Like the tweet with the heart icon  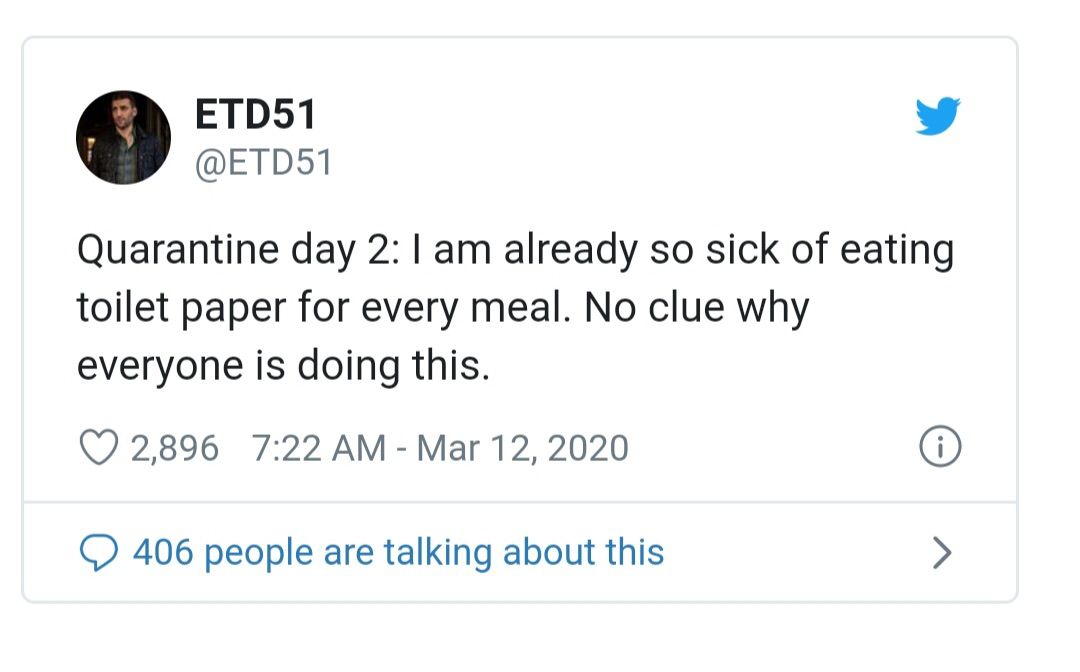(x=99, y=447)
